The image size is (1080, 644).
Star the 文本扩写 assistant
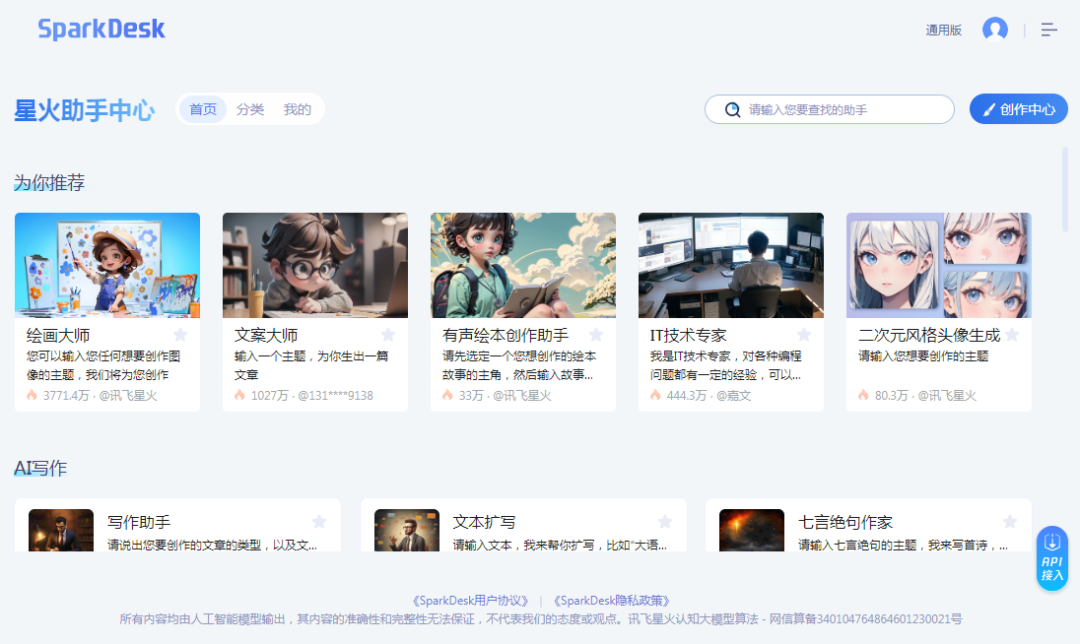tap(665, 521)
